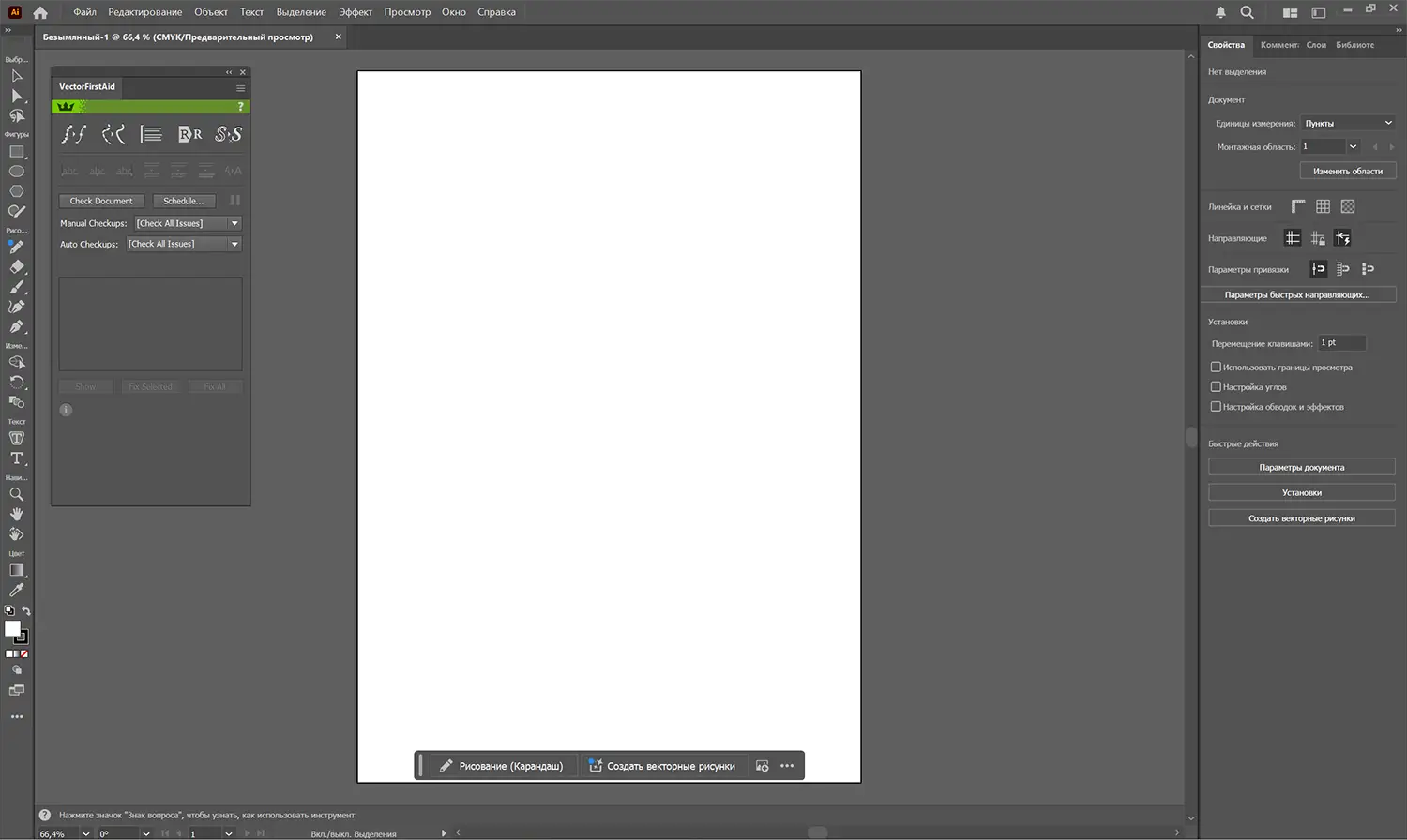Toggle rulers display icon
1407x840 pixels.
(1298, 206)
